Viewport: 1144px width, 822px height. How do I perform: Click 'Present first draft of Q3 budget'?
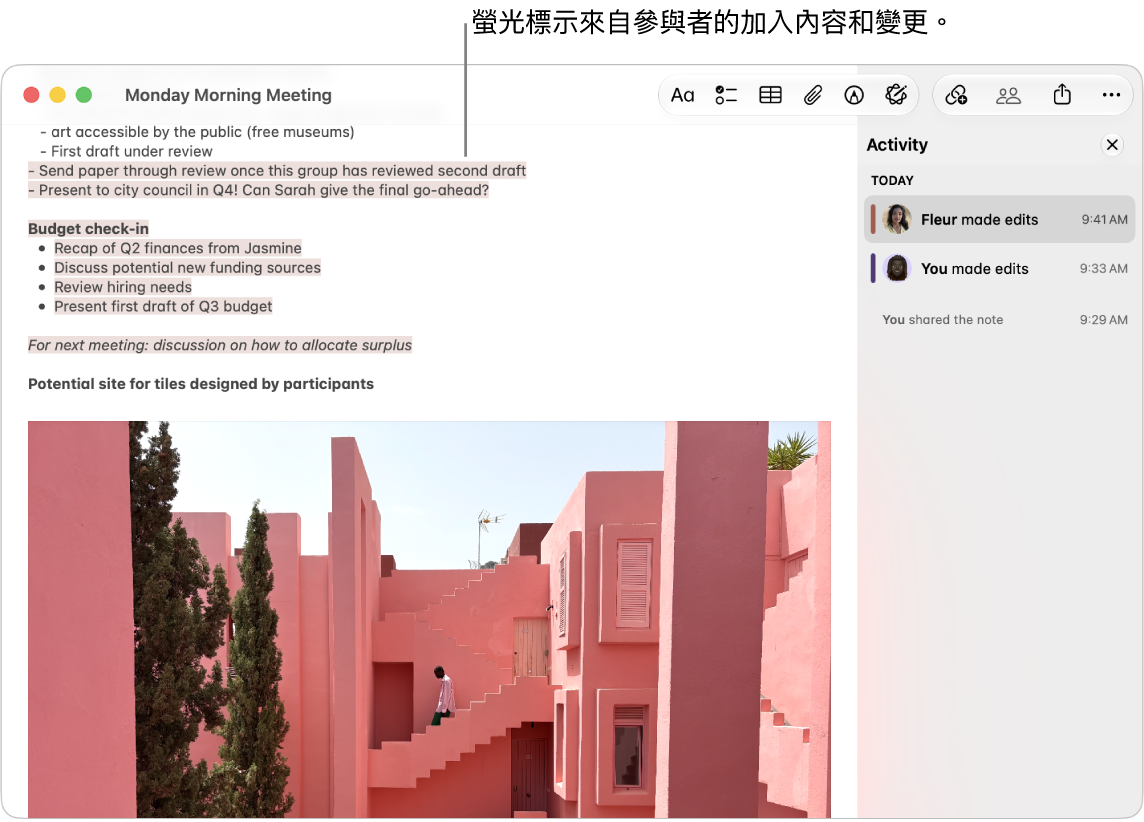(163, 306)
